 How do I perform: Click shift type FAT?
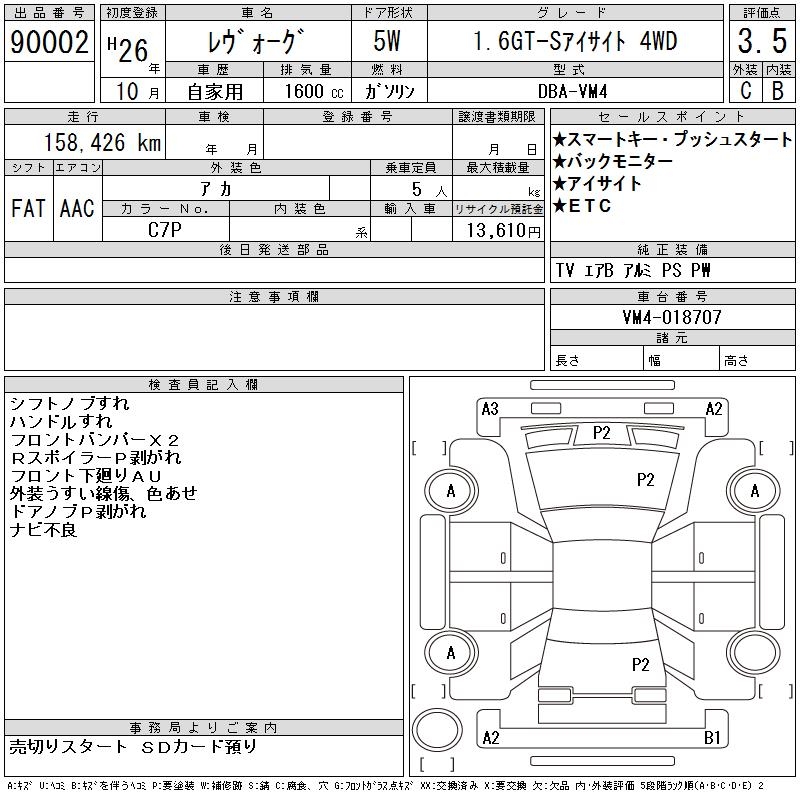tap(28, 208)
